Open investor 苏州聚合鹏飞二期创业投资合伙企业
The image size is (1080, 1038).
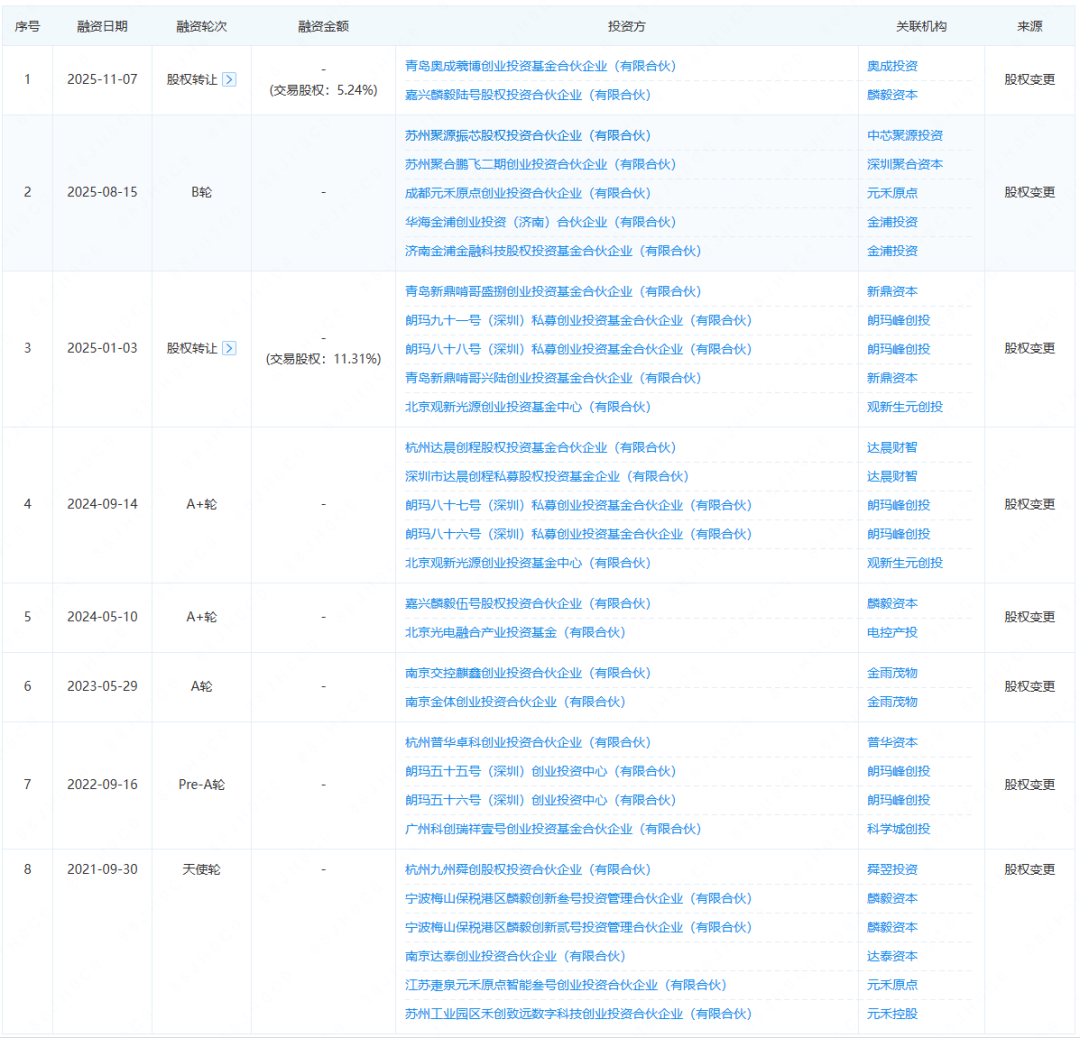coord(541,165)
